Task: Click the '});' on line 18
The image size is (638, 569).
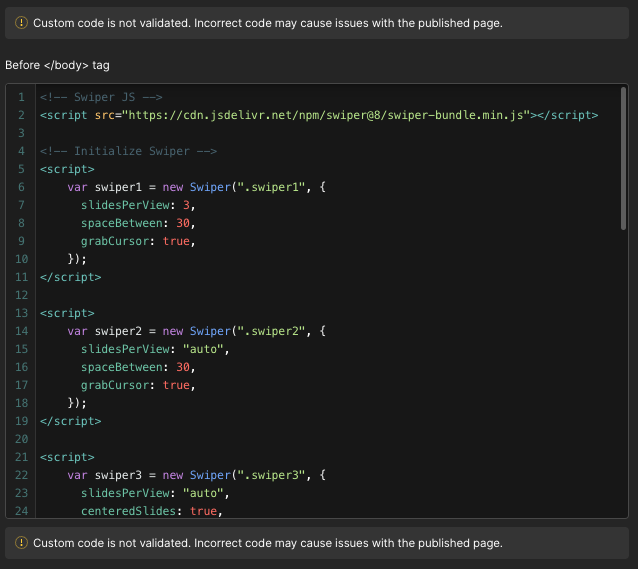Action: point(77,403)
